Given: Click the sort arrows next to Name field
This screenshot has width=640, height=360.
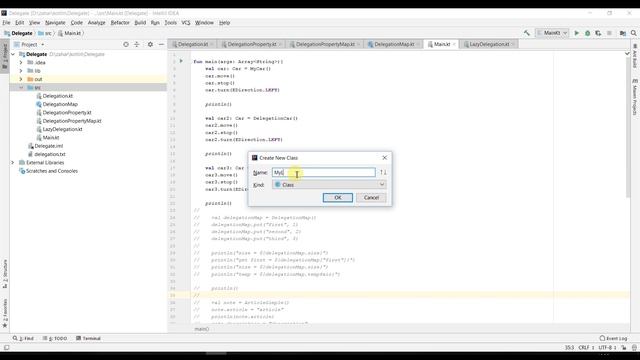Looking at the screenshot, I should [383, 172].
